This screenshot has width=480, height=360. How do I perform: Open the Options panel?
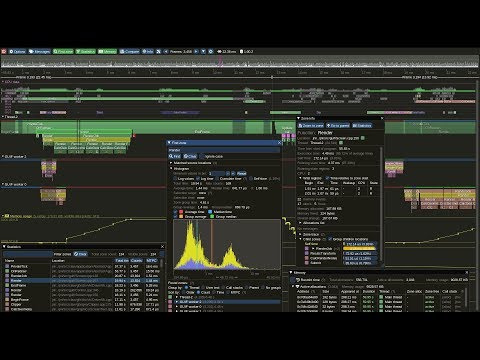[17, 52]
